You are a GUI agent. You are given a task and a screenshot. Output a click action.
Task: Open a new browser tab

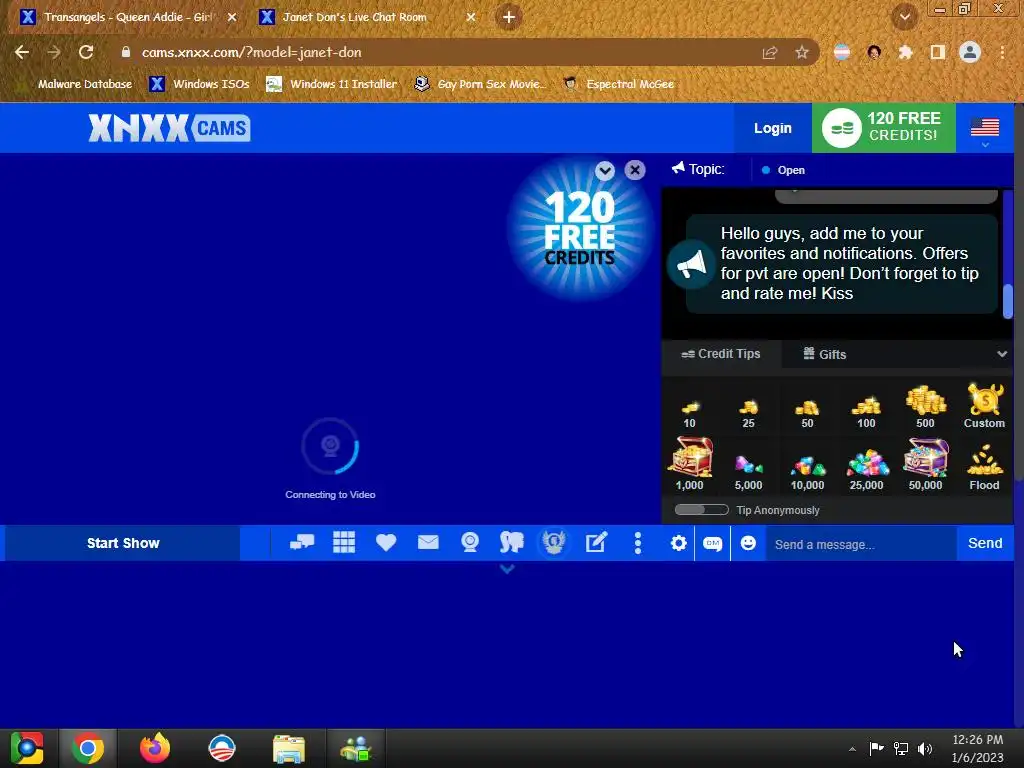tap(509, 17)
